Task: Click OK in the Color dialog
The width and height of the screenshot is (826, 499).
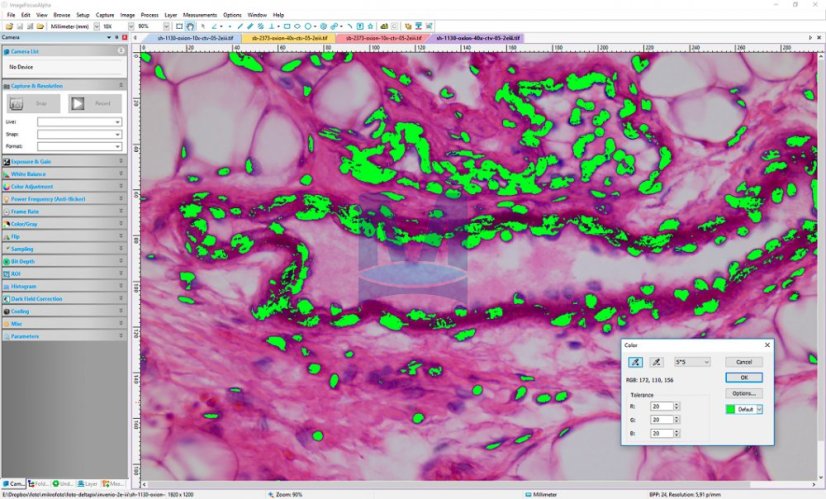Action: [743, 378]
